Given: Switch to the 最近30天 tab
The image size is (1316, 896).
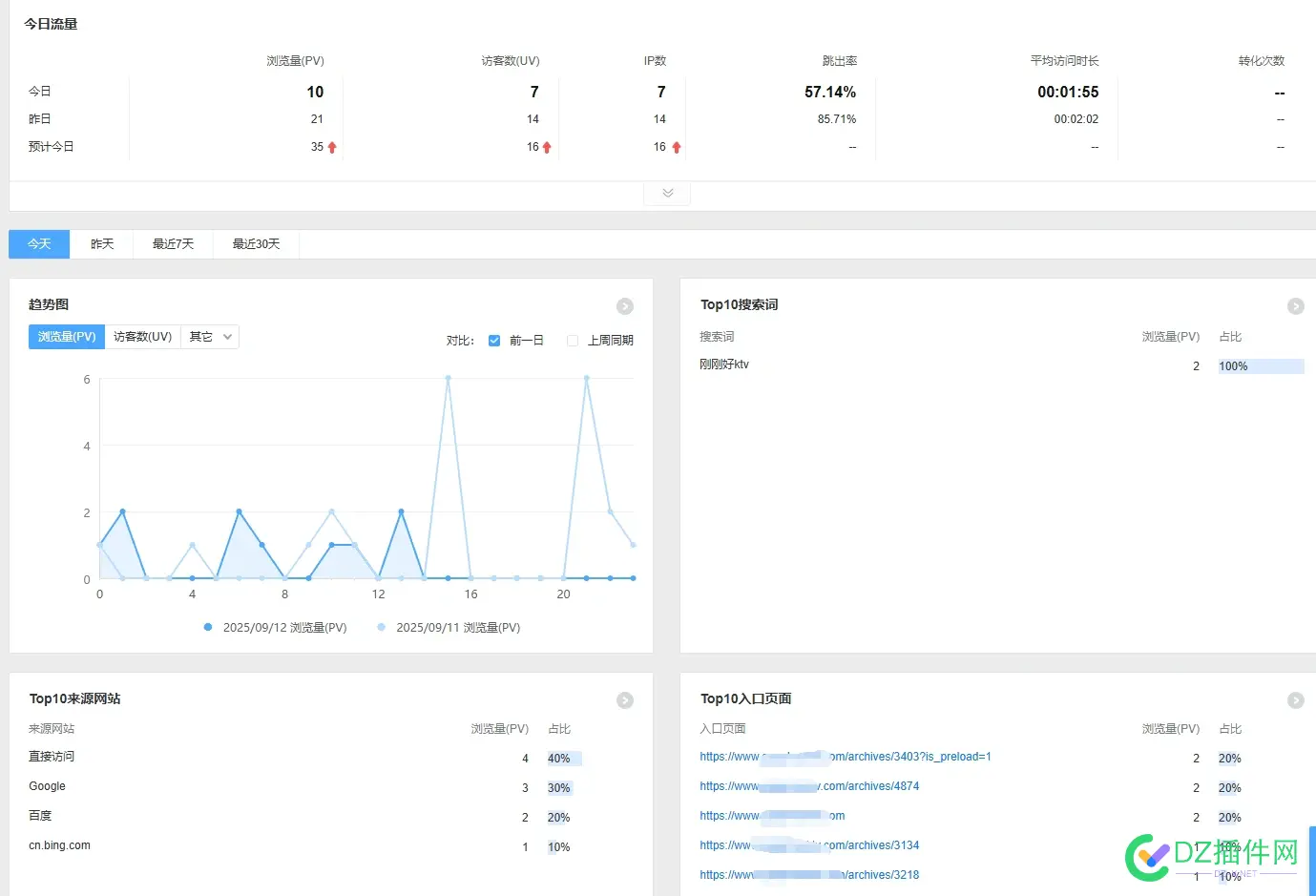Looking at the screenshot, I should (x=256, y=244).
